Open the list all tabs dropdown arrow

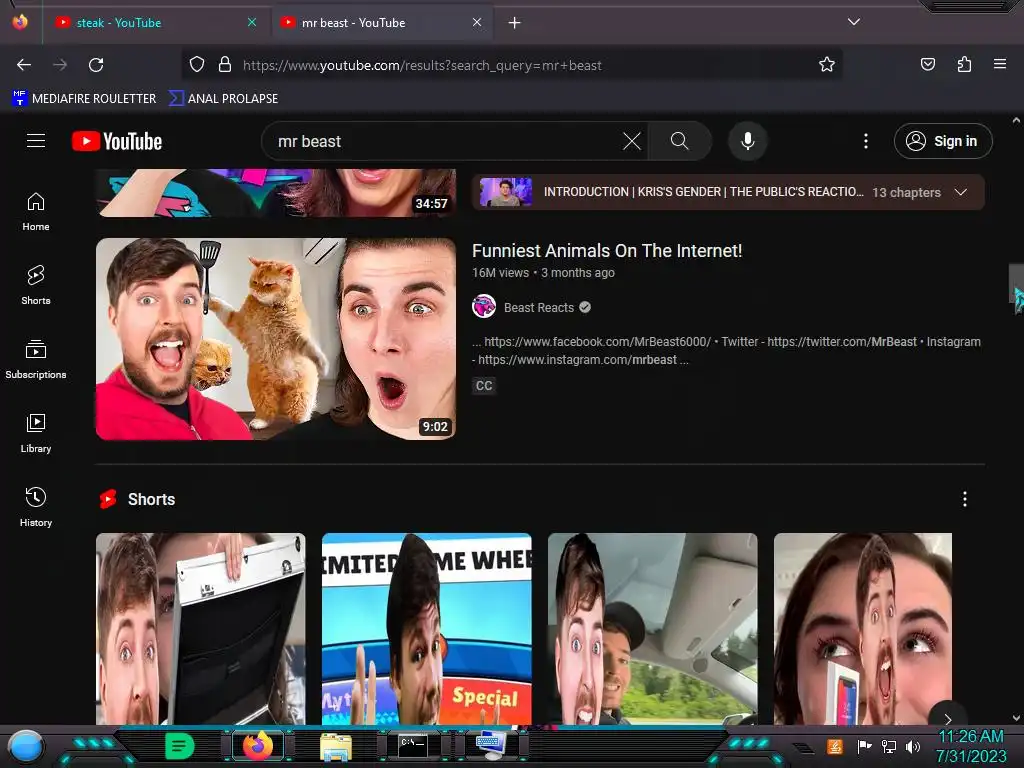[854, 22]
